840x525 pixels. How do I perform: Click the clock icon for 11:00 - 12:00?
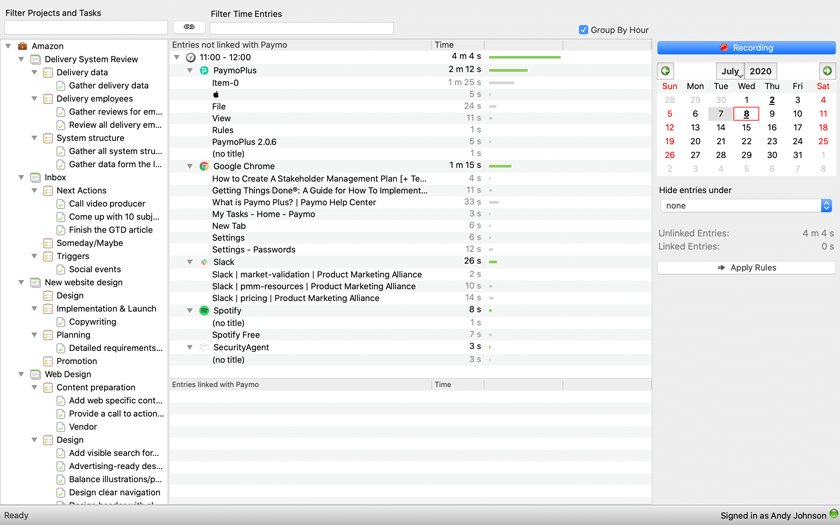click(191, 57)
